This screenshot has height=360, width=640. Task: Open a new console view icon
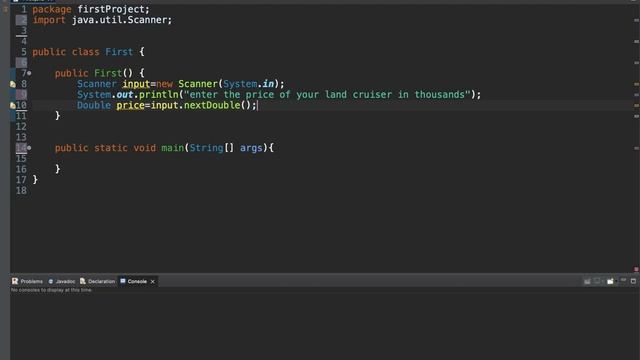610,281
